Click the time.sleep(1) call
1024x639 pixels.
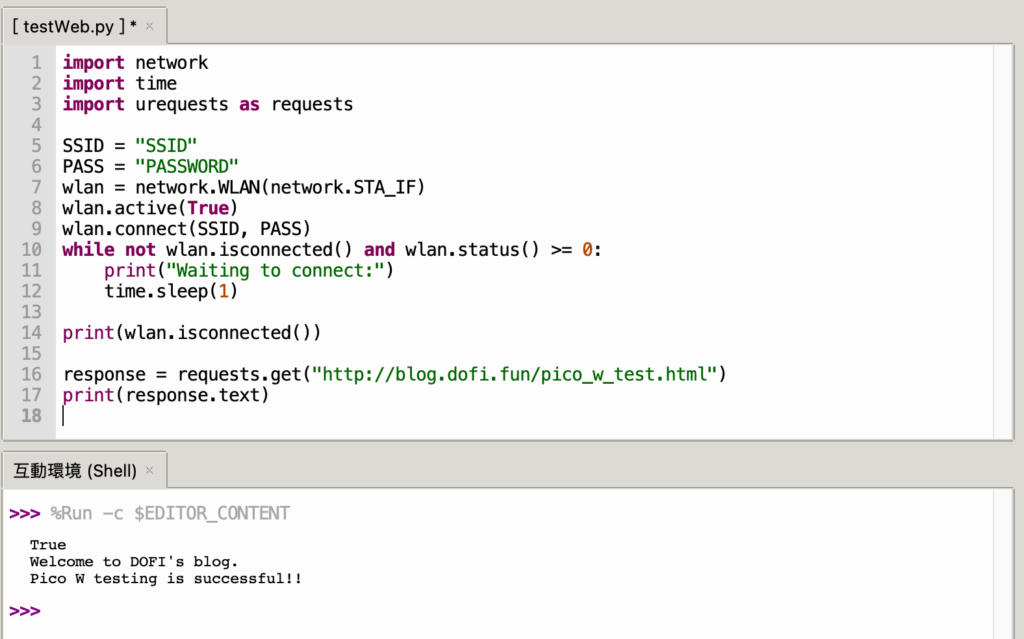[171, 291]
